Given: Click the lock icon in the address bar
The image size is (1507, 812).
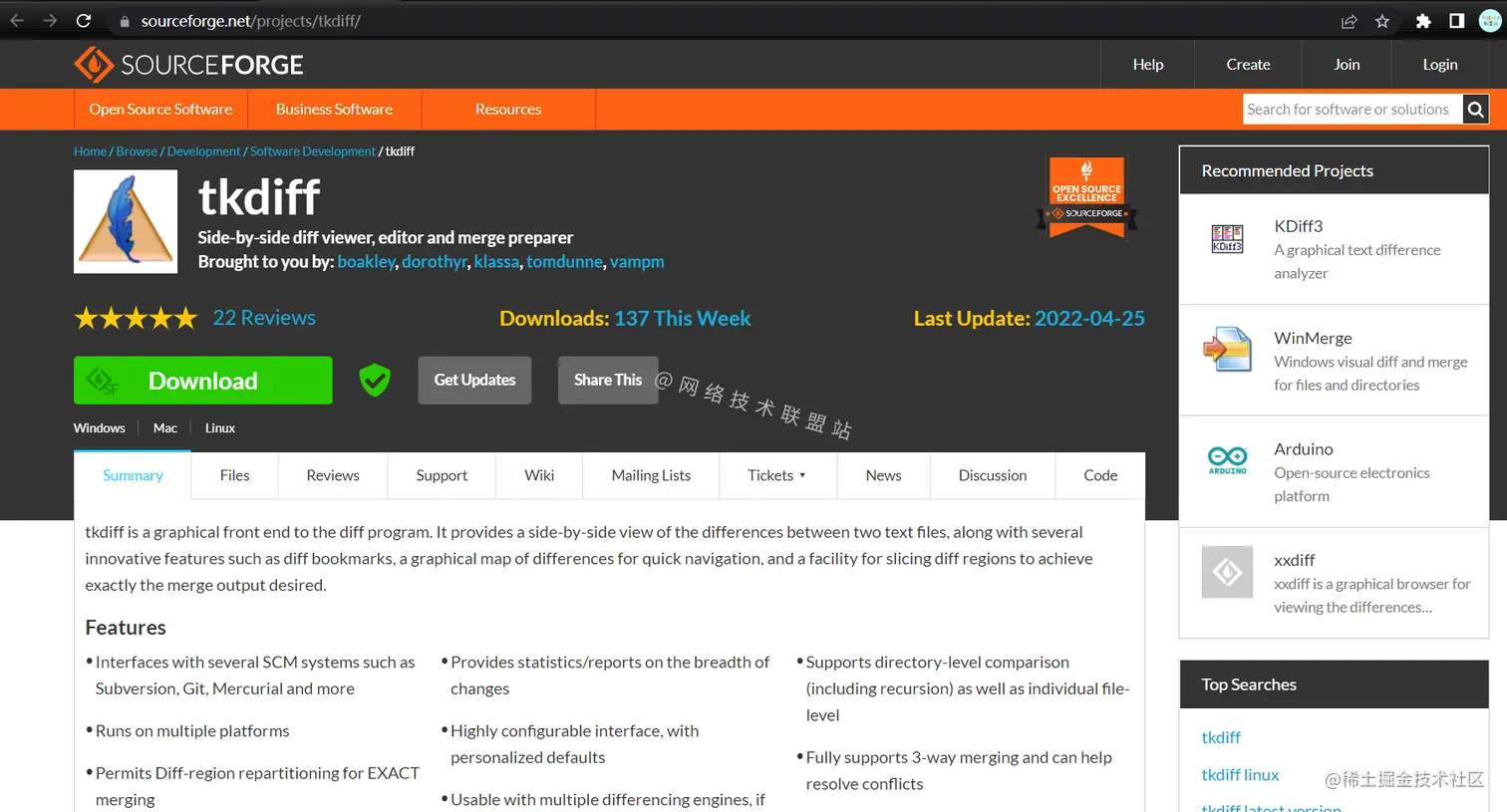Looking at the screenshot, I should coord(125,21).
